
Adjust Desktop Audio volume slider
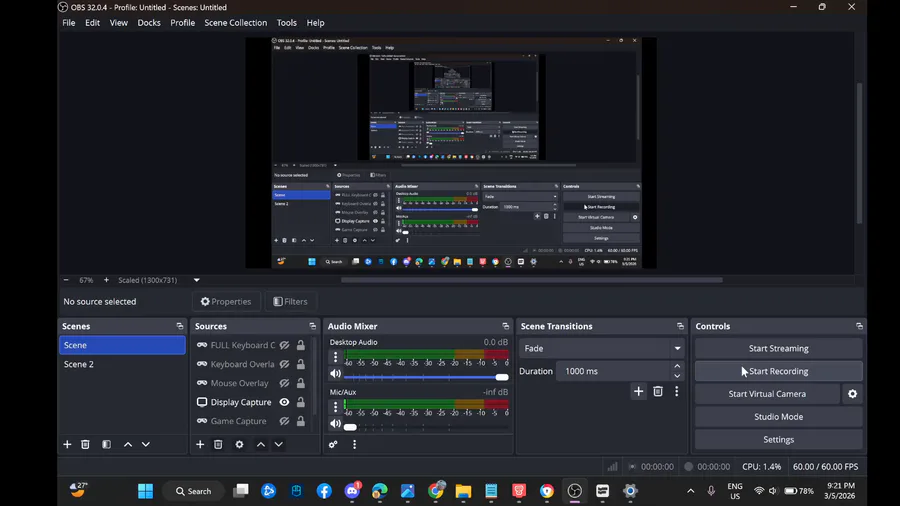pos(426,377)
